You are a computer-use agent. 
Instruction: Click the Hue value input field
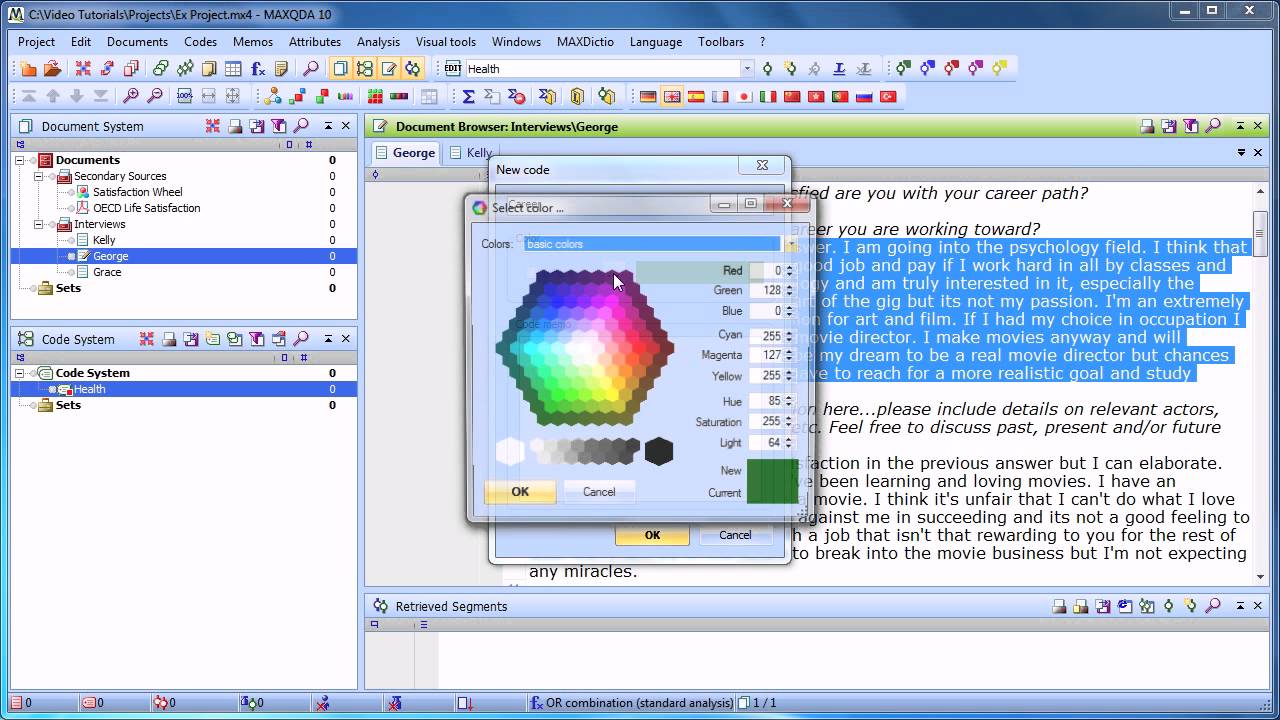coord(765,401)
